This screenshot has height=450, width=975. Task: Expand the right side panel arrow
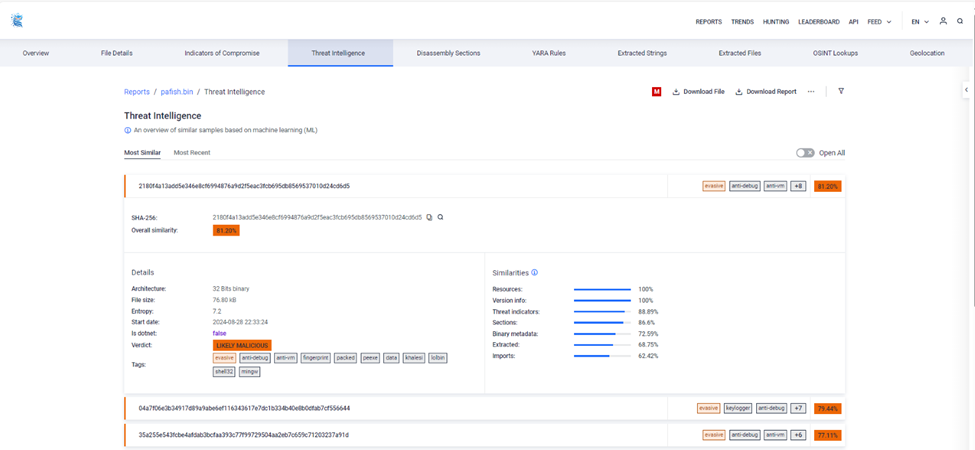966,90
